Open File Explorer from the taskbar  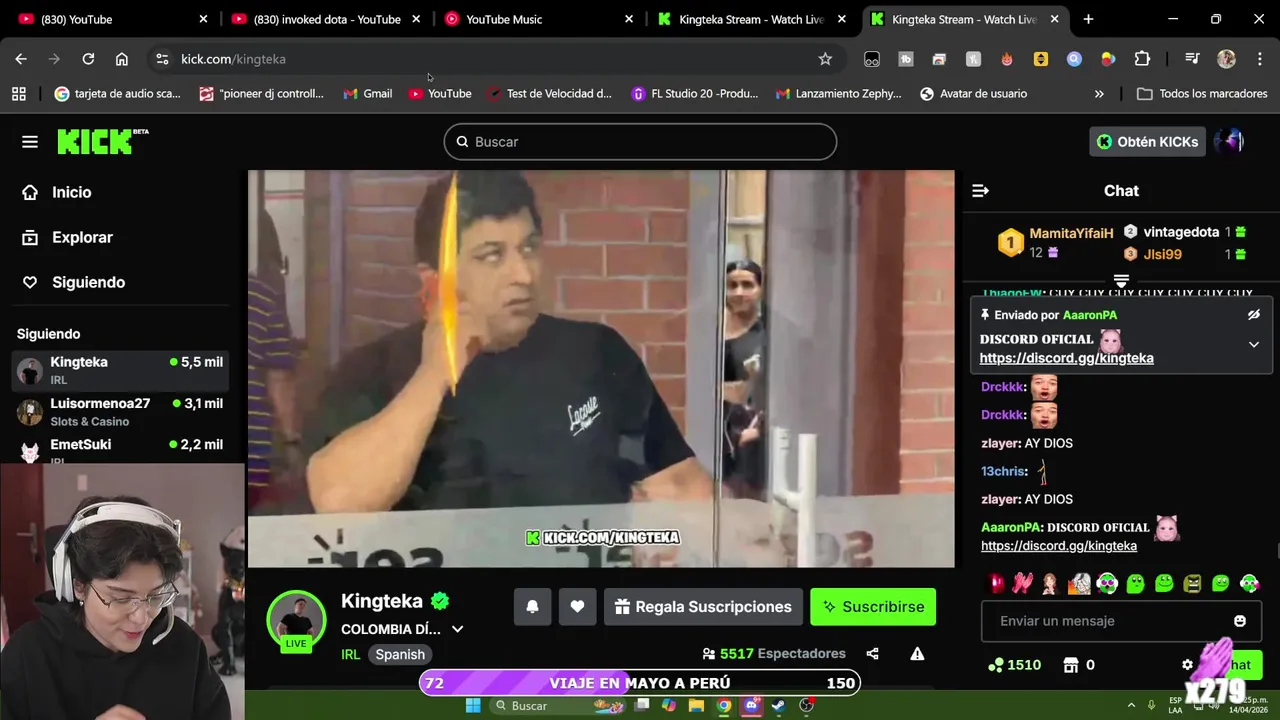point(697,705)
